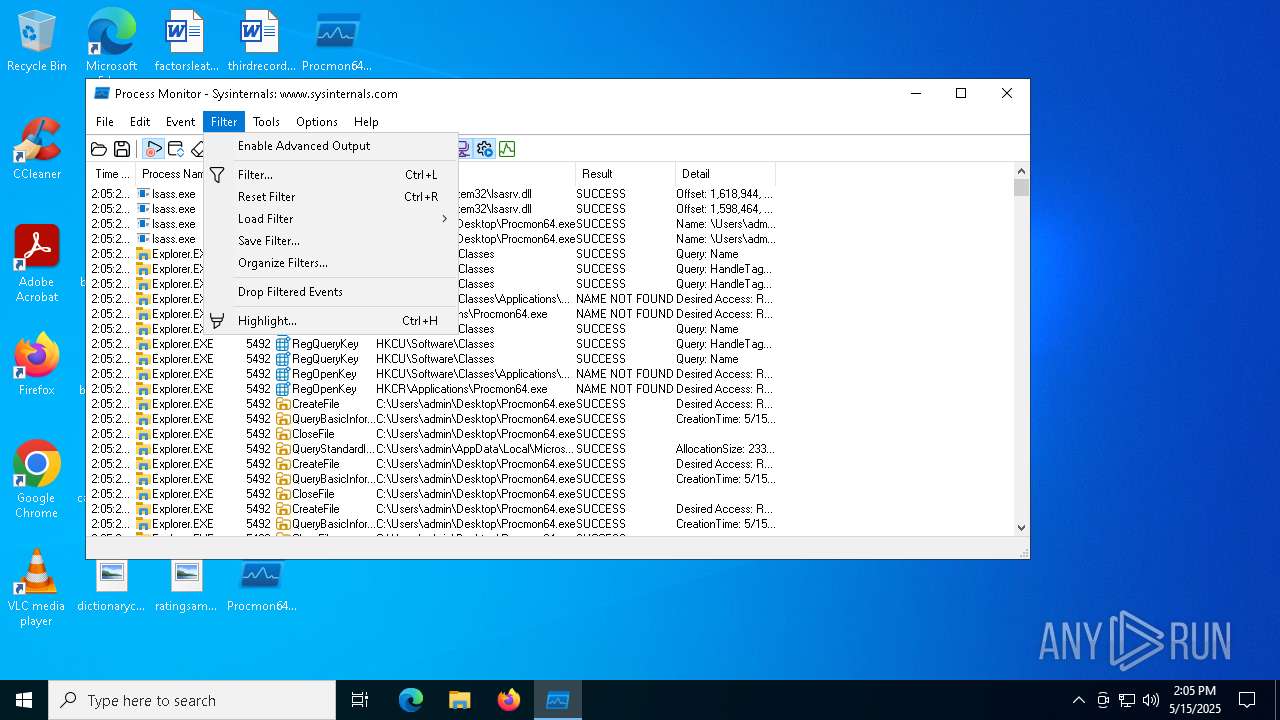Image resolution: width=1280 pixels, height=720 pixels.
Task: Open Organize Filters...
Action: (331, 263)
